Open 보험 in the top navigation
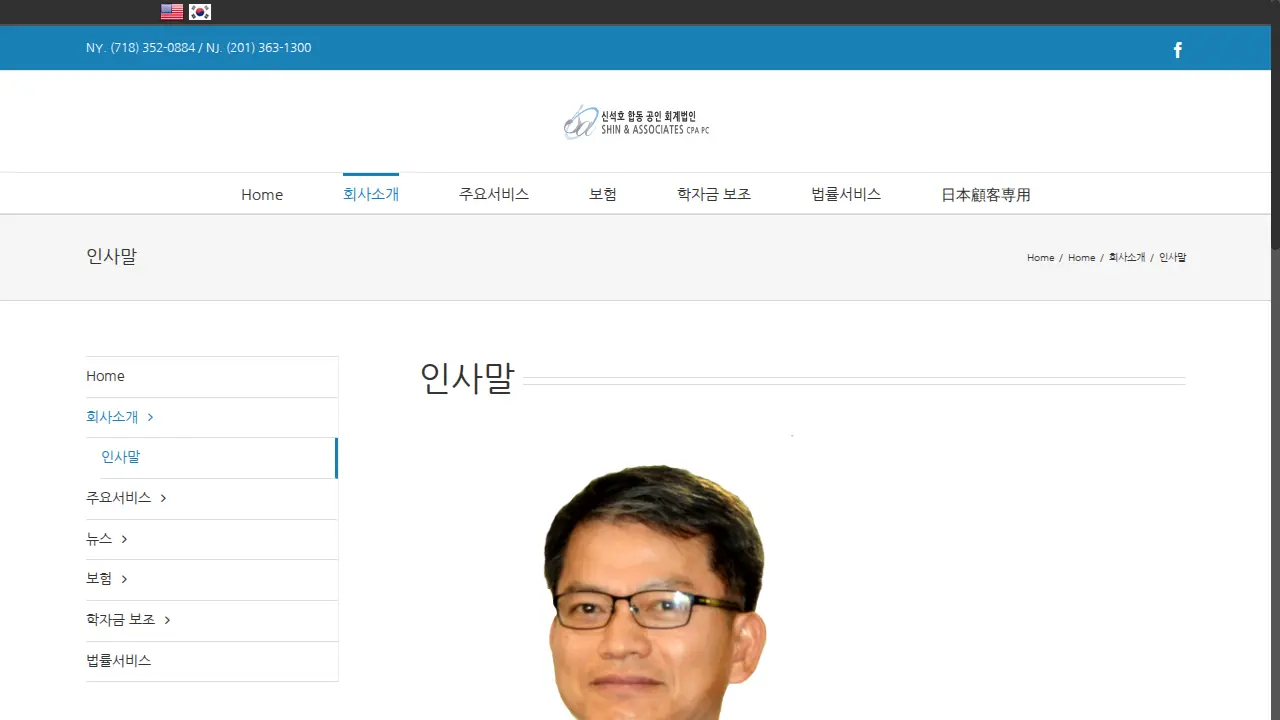This screenshot has width=1280, height=720. [x=603, y=194]
